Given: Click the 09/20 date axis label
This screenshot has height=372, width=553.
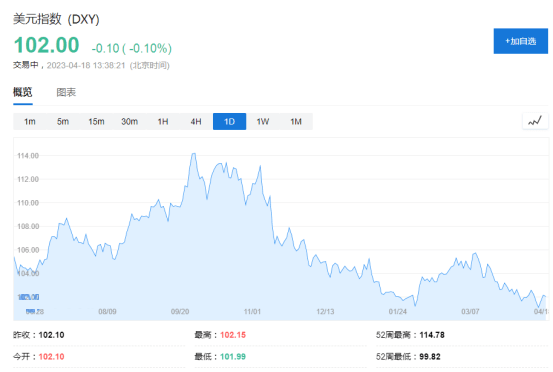Looking at the screenshot, I should click(180, 312).
